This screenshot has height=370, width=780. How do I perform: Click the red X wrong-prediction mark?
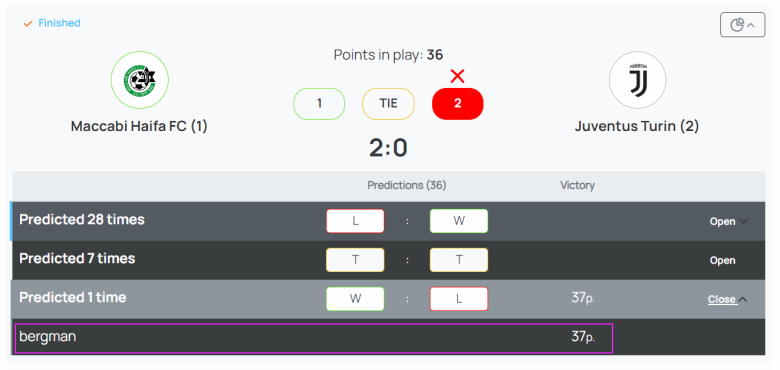pos(457,76)
